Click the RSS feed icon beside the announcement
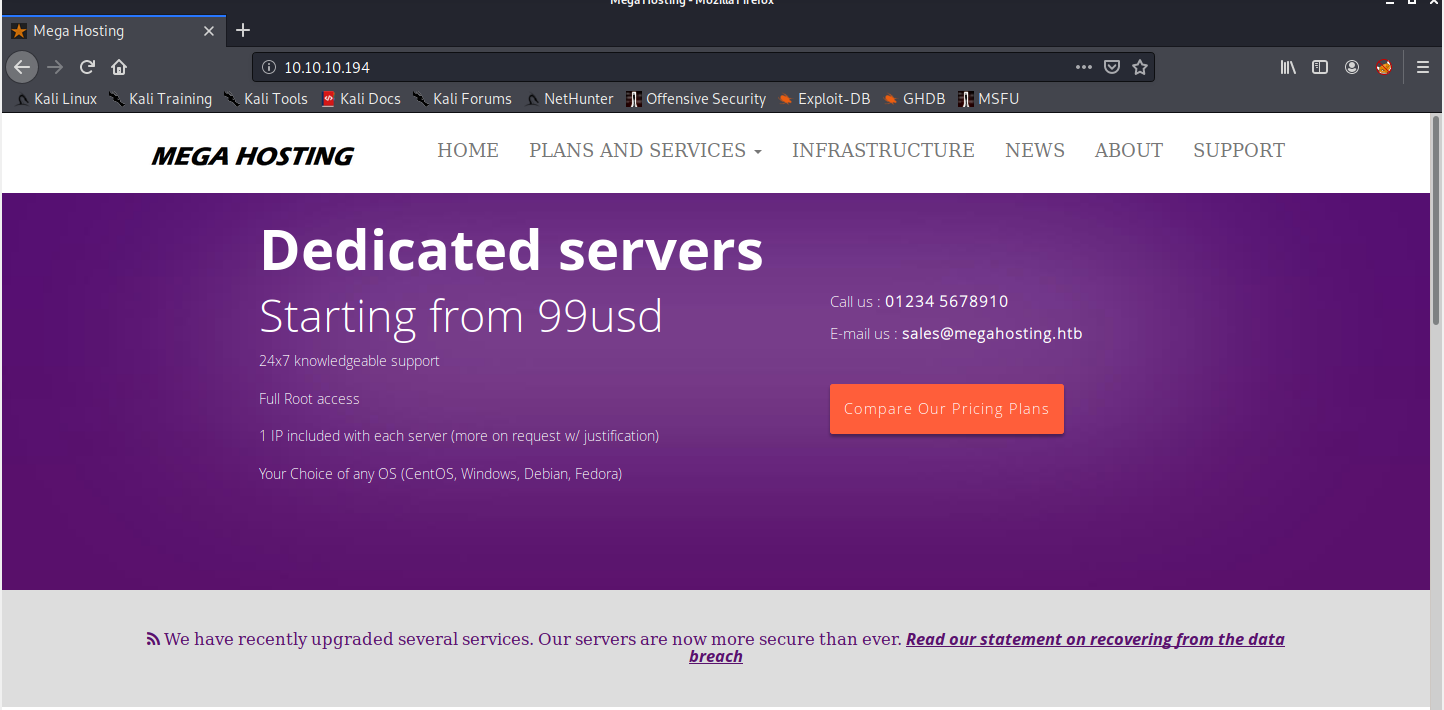Screen dimensions: 1444x710 [x=153, y=639]
